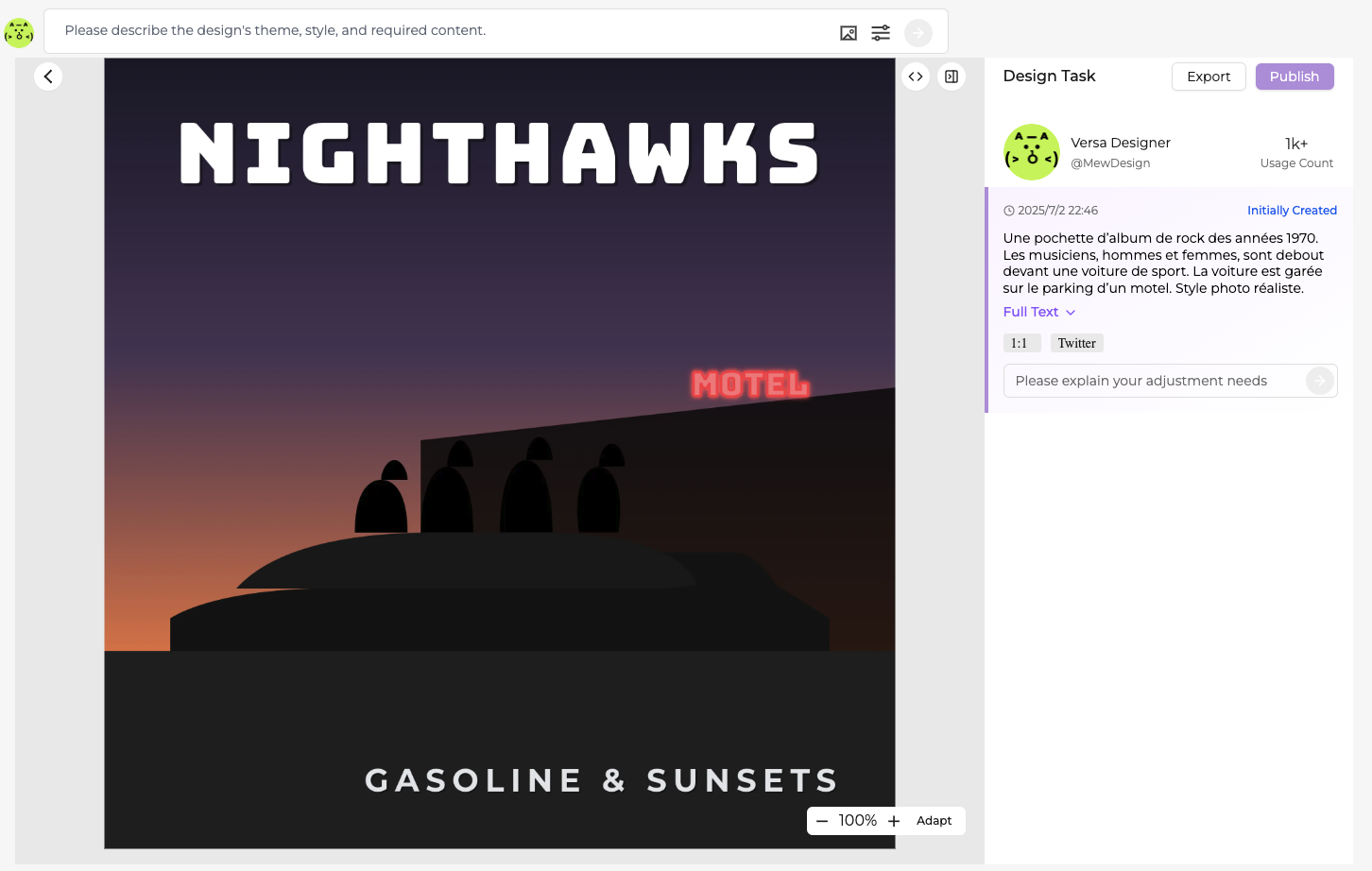This screenshot has width=1372, height=871.
Task: Click the back arrow button
Action: click(48, 77)
